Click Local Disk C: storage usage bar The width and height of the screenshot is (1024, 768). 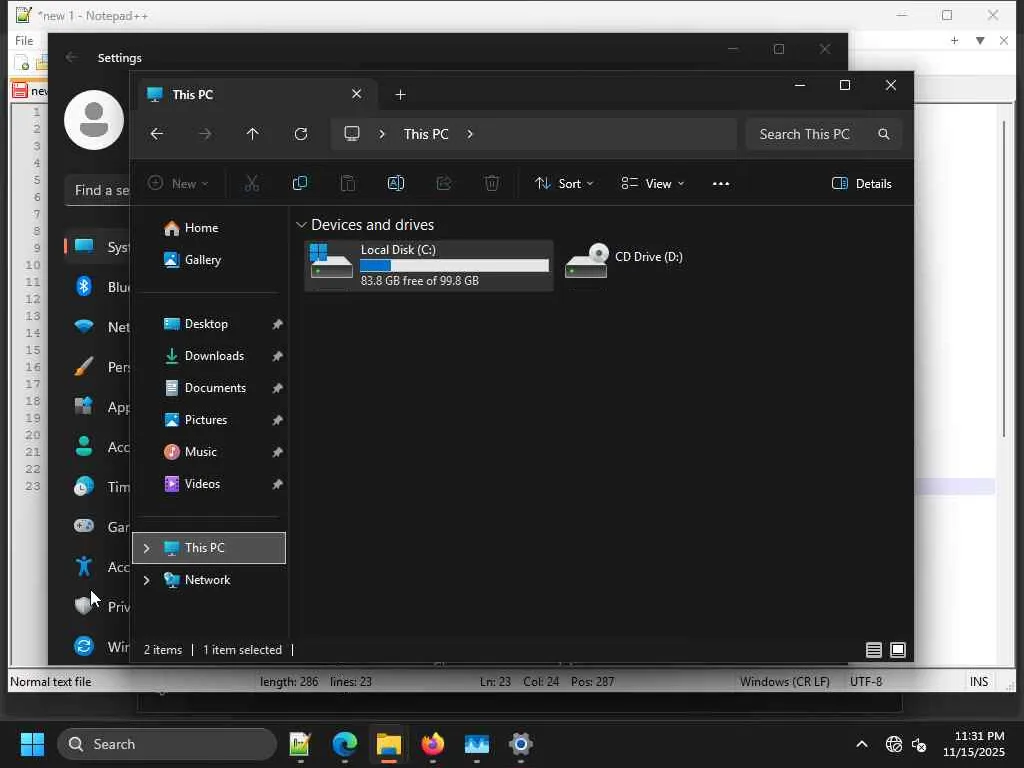click(x=455, y=265)
